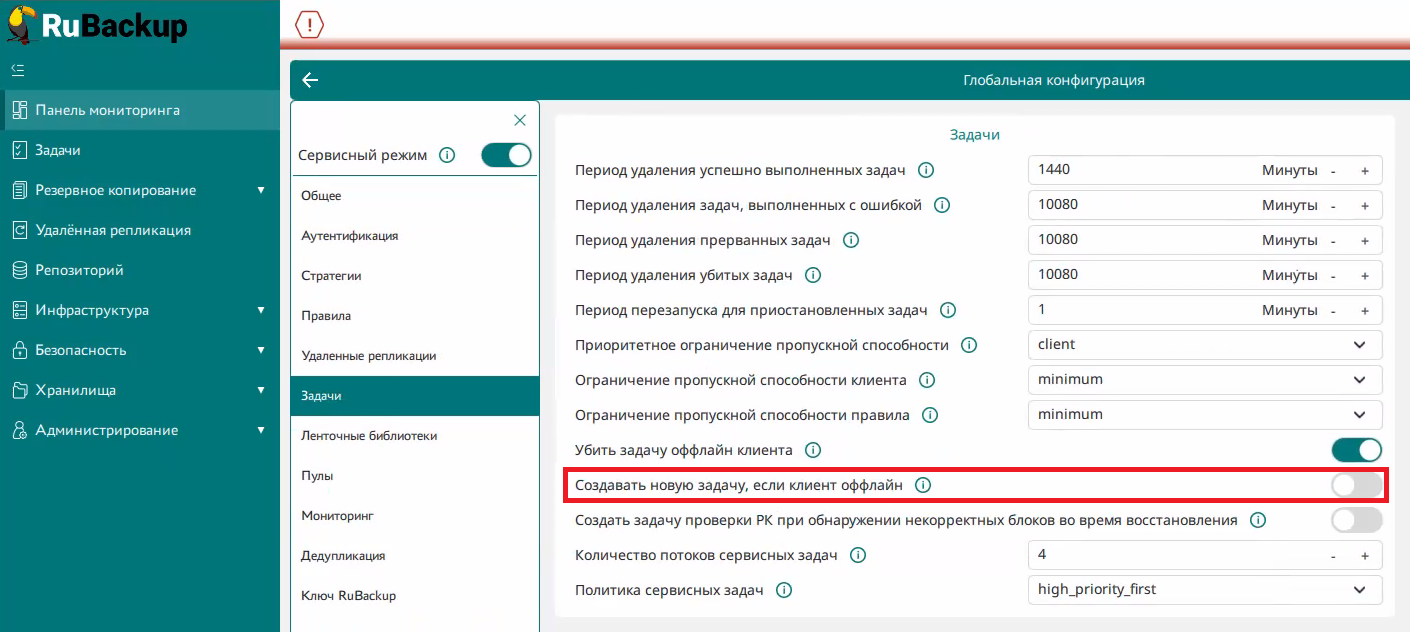This screenshot has height=632, width=1410.
Task: Decrease Количество потоков сервисных задач value
Action: 1333,556
